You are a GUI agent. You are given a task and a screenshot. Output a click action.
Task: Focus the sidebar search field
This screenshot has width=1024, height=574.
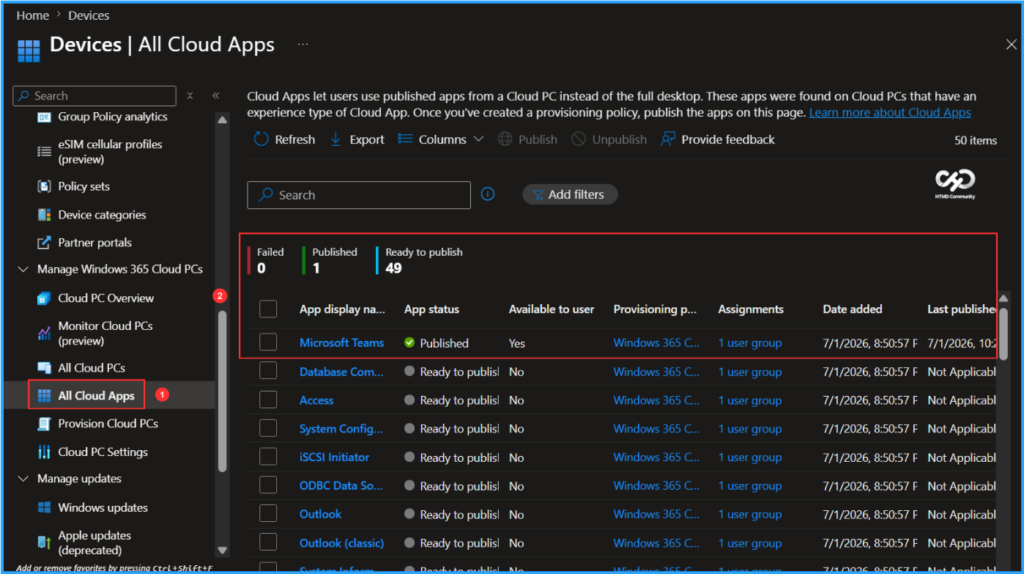pyautogui.click(x=95, y=95)
